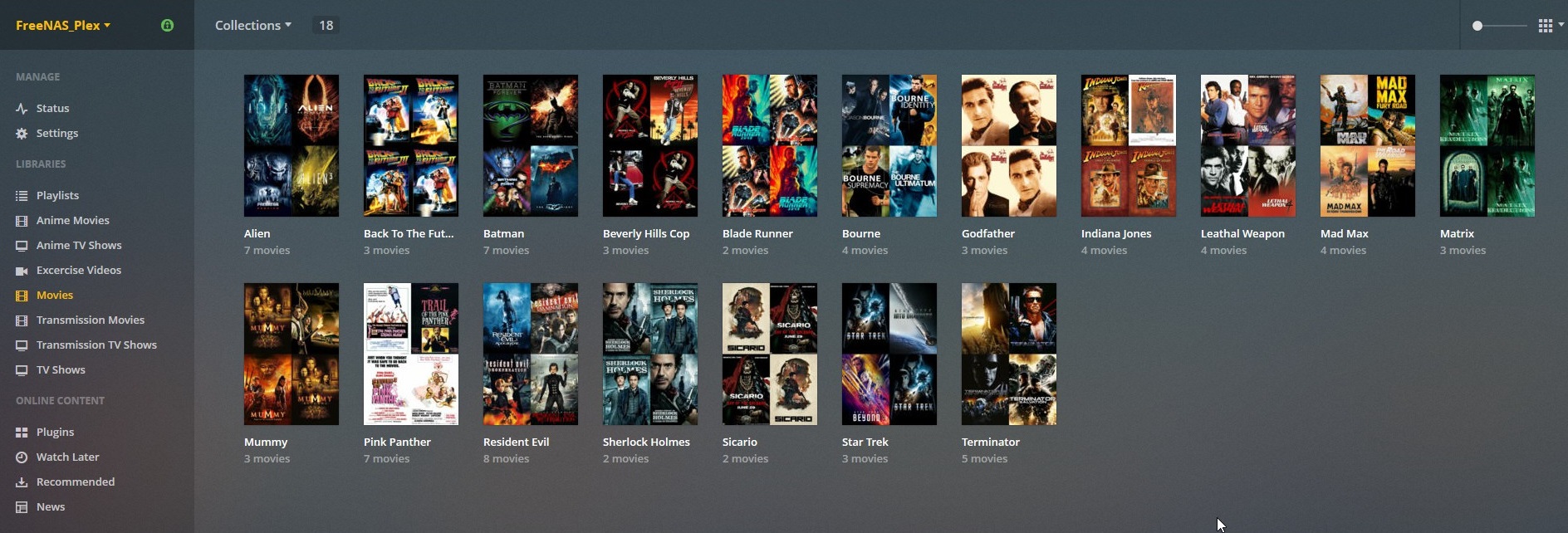Click the Playlists list icon
This screenshot has height=533, width=1568.
pos(22,195)
